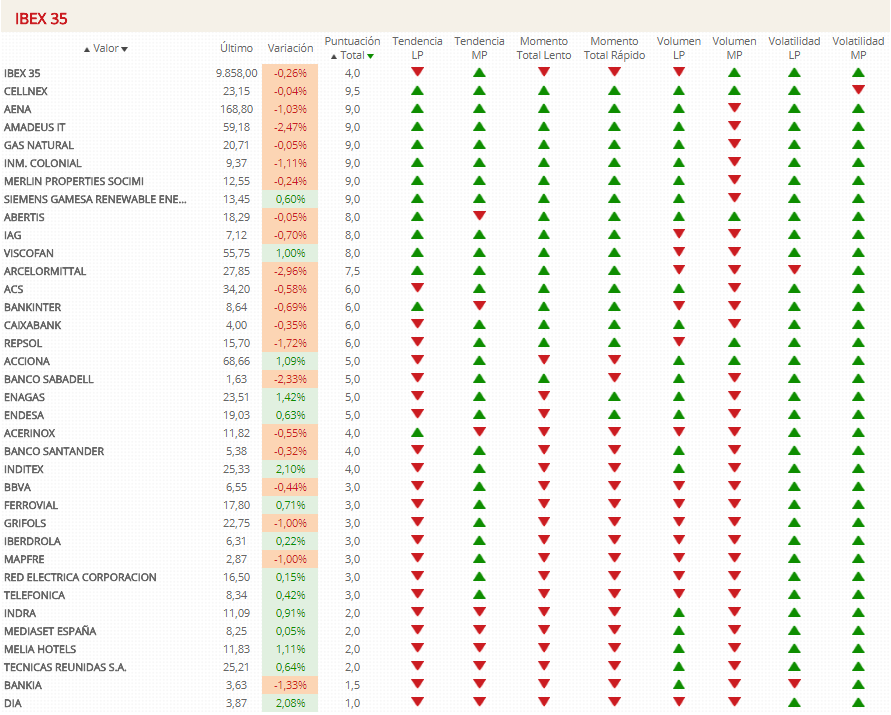
Task: Click the Variación column header
Action: [290, 48]
